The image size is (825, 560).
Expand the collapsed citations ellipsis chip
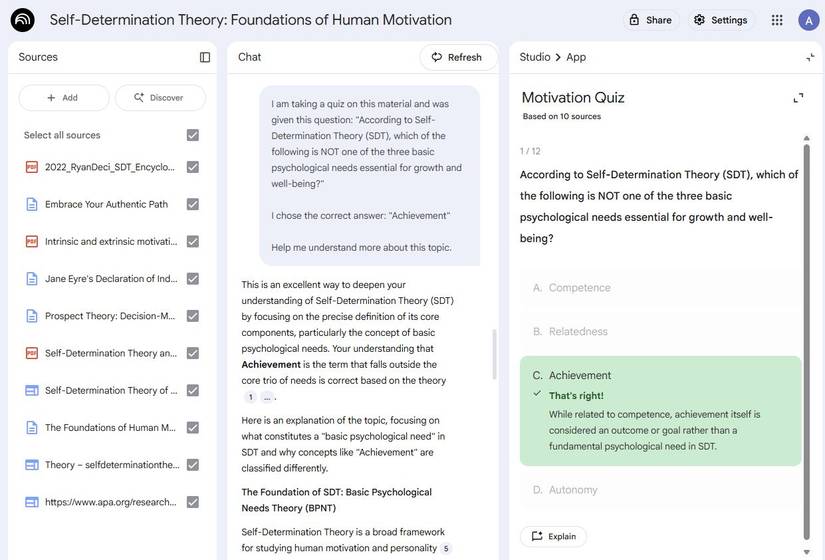pyautogui.click(x=267, y=397)
